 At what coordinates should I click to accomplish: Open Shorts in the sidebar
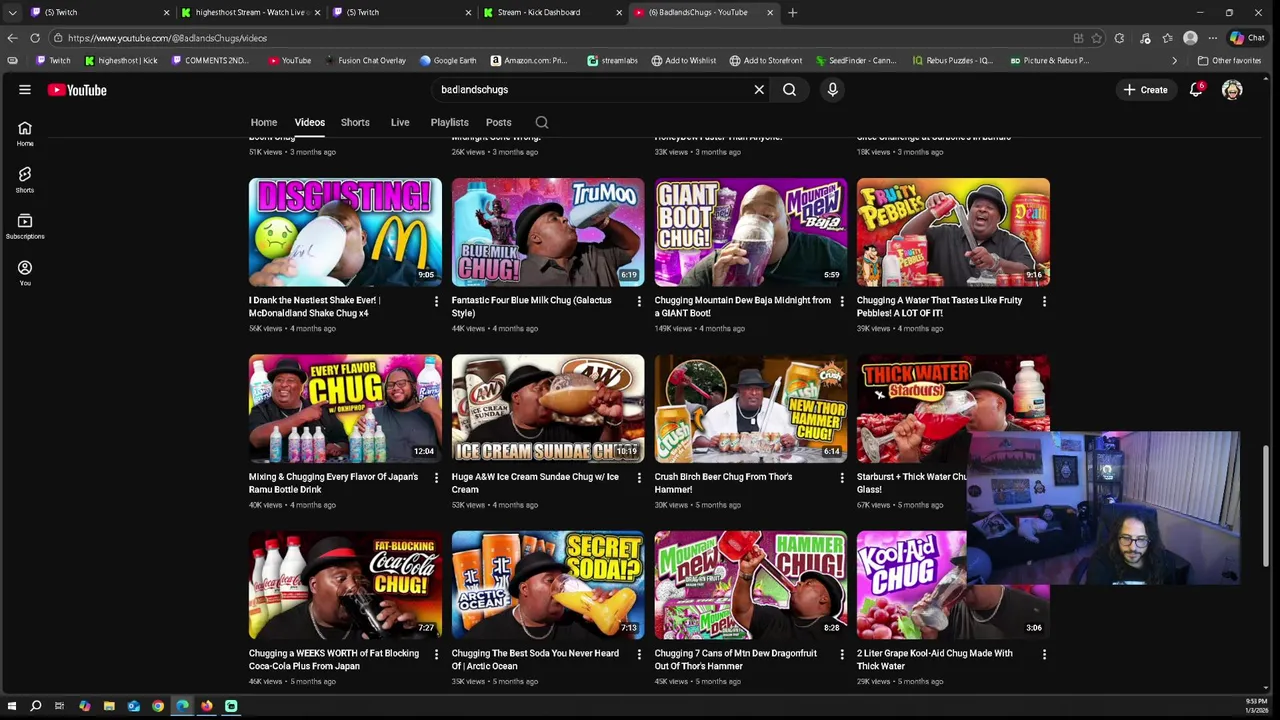[25, 180]
